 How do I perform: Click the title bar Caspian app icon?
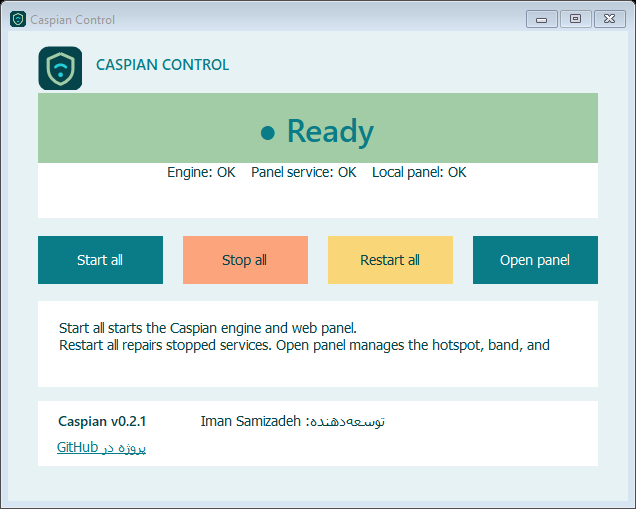(18, 19)
